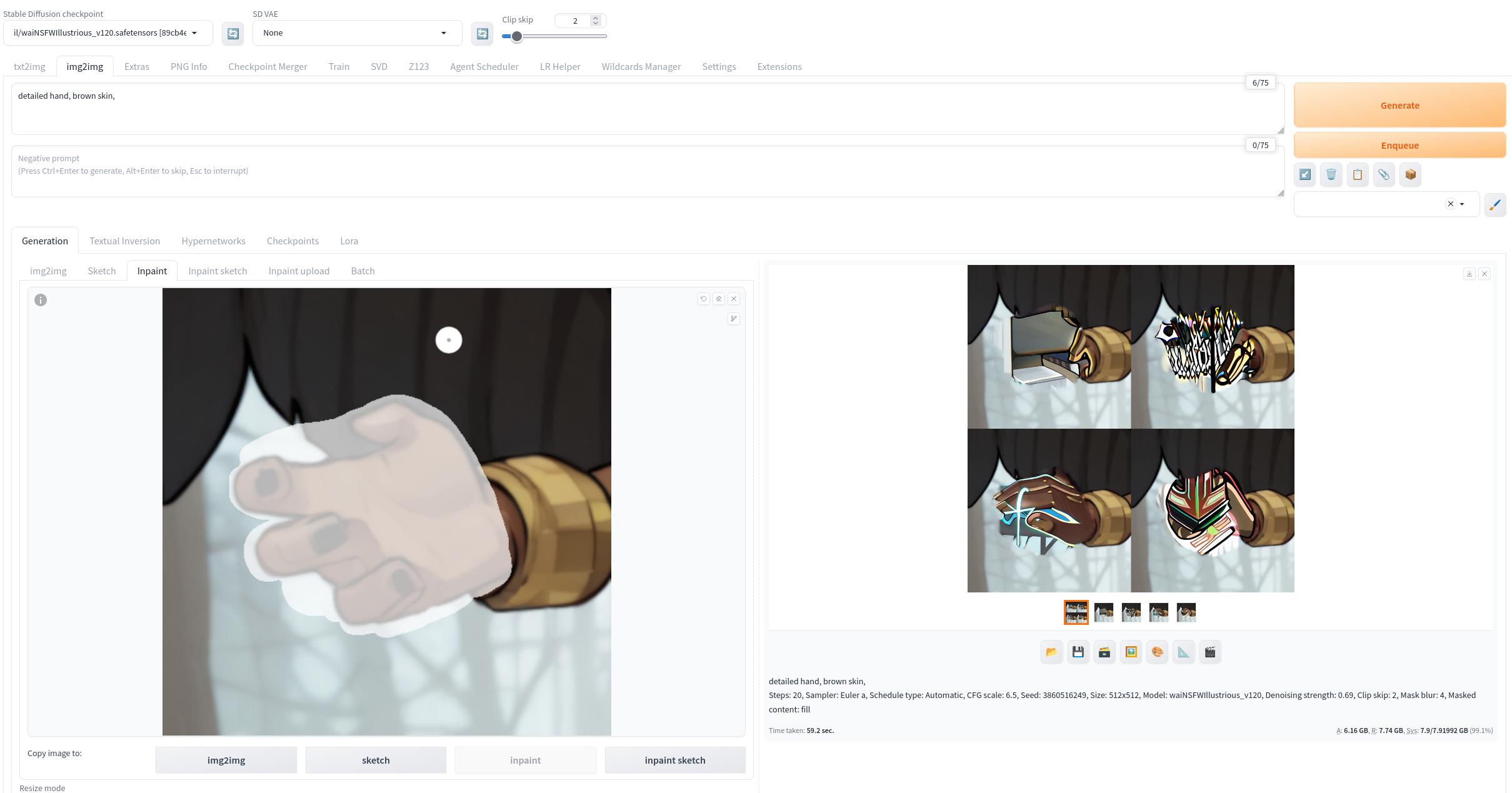Select the second gallery thumbnail
Image resolution: width=1512 pixels, height=793 pixels.
click(1103, 612)
